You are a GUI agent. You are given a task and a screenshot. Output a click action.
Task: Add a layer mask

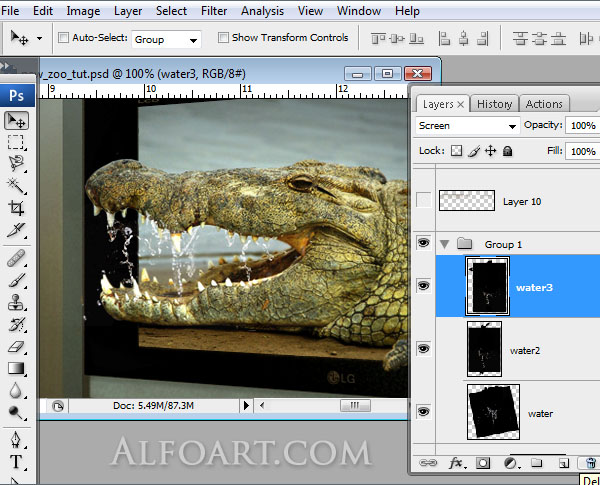(x=483, y=463)
